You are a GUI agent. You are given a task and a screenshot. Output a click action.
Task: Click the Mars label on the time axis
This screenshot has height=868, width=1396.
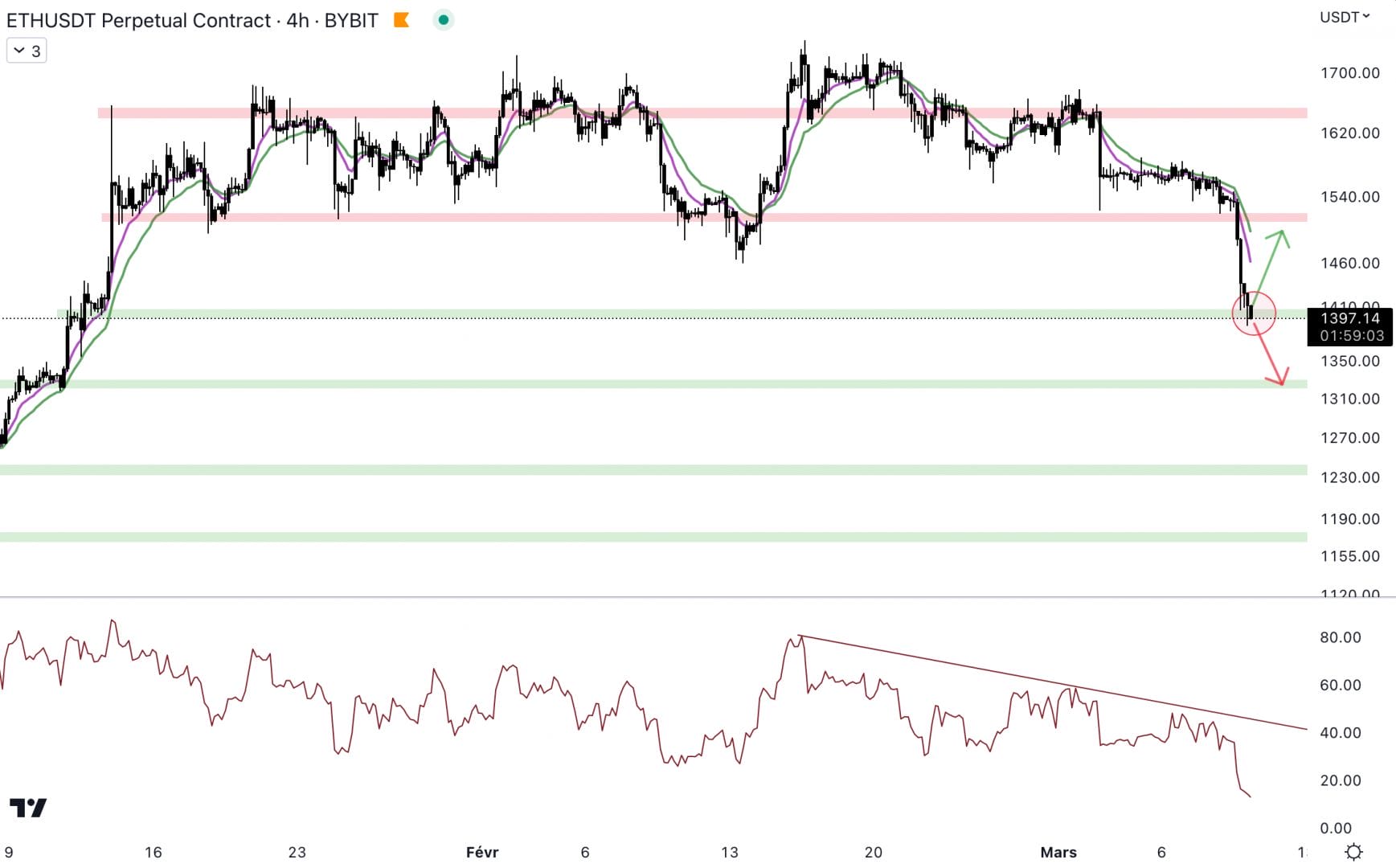point(1059,853)
